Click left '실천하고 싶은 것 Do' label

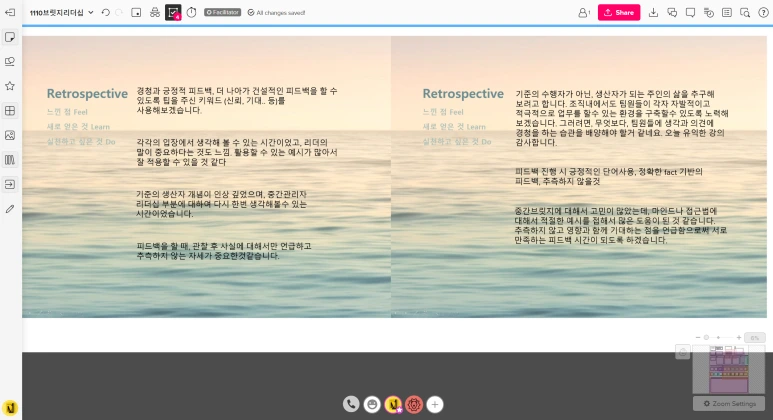81,141
